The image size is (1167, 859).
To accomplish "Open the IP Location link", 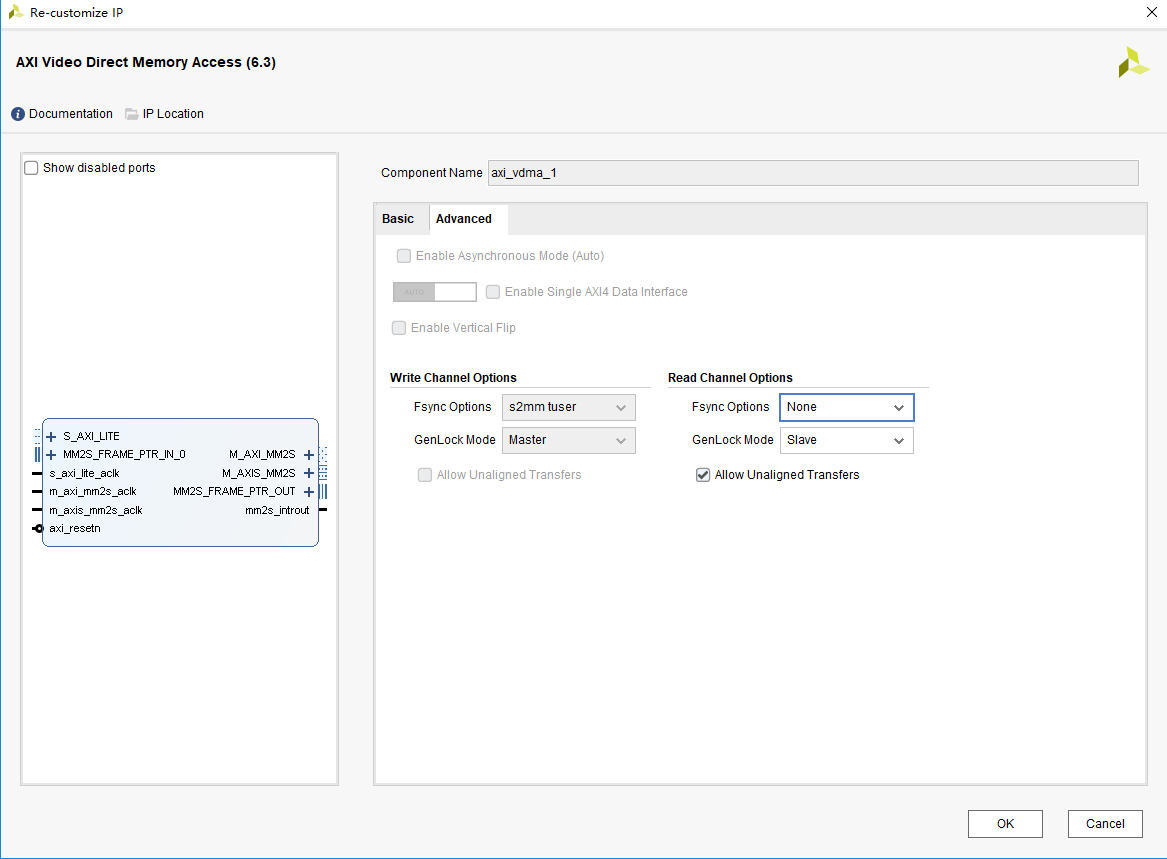I will point(173,114).
